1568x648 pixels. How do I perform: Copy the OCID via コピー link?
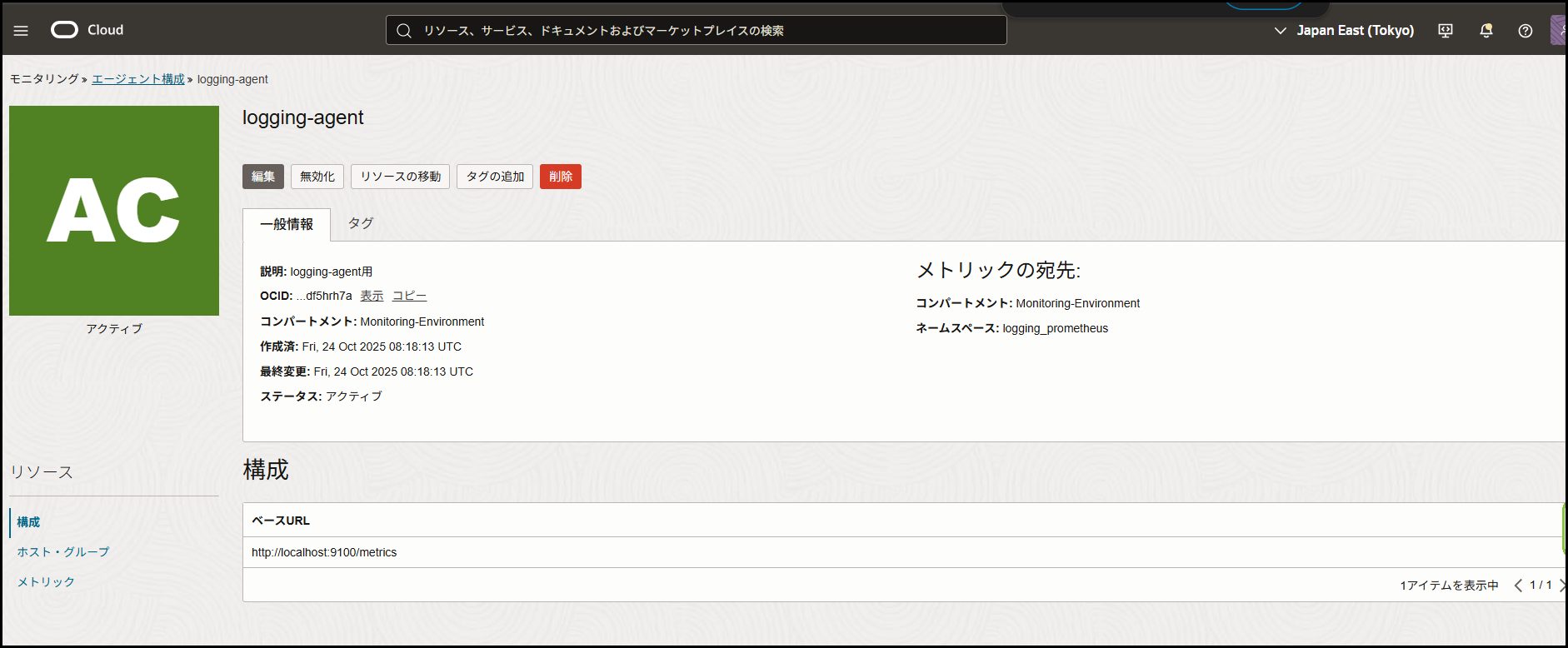click(409, 296)
